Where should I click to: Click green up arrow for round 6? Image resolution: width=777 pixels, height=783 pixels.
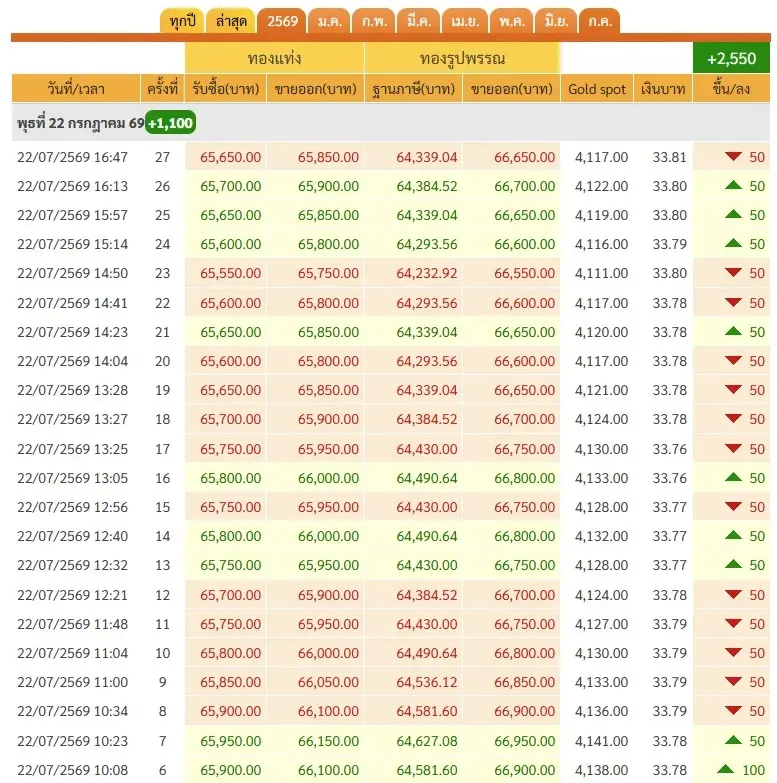tap(725, 769)
